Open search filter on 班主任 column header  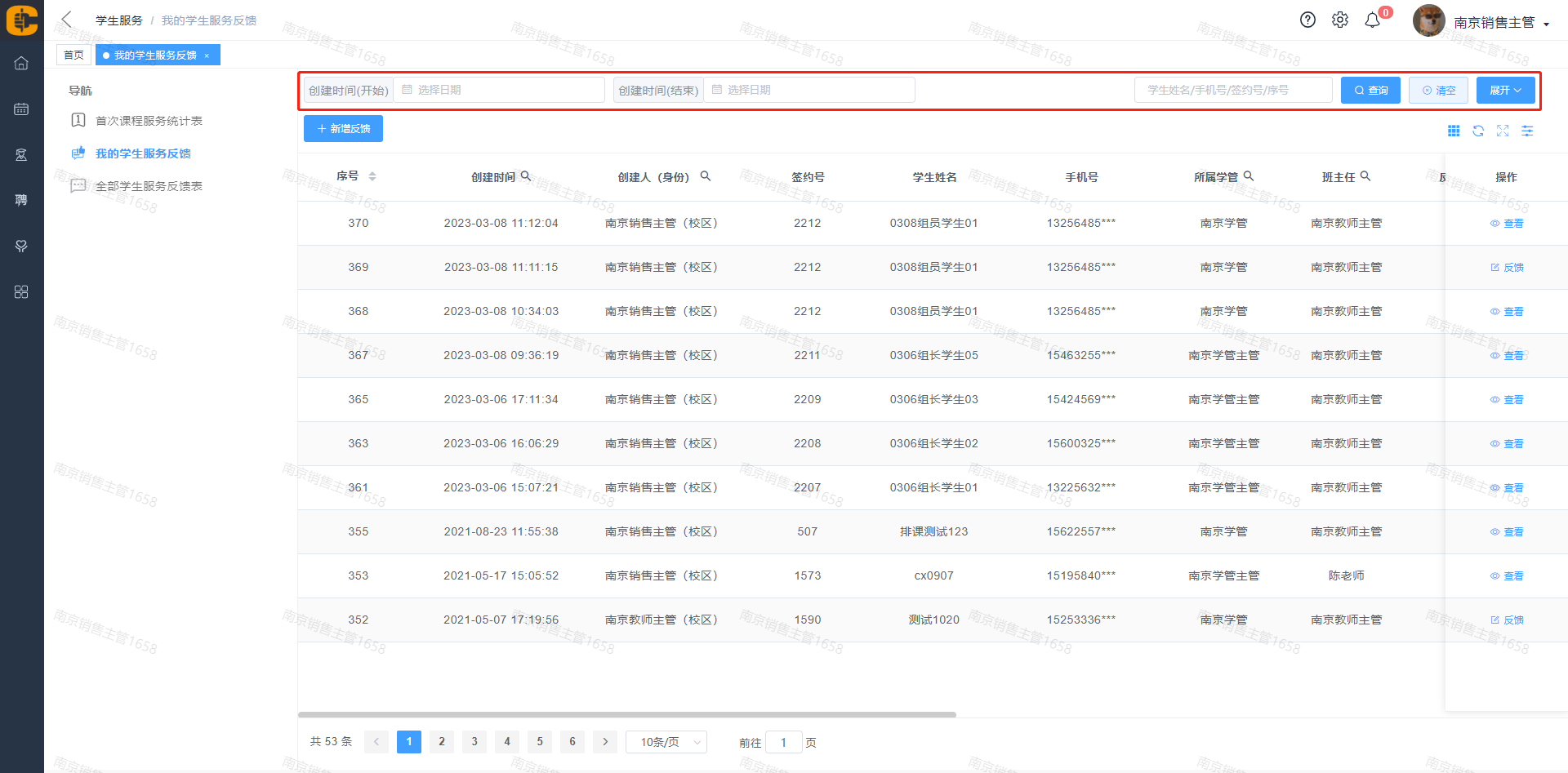[x=1365, y=176]
